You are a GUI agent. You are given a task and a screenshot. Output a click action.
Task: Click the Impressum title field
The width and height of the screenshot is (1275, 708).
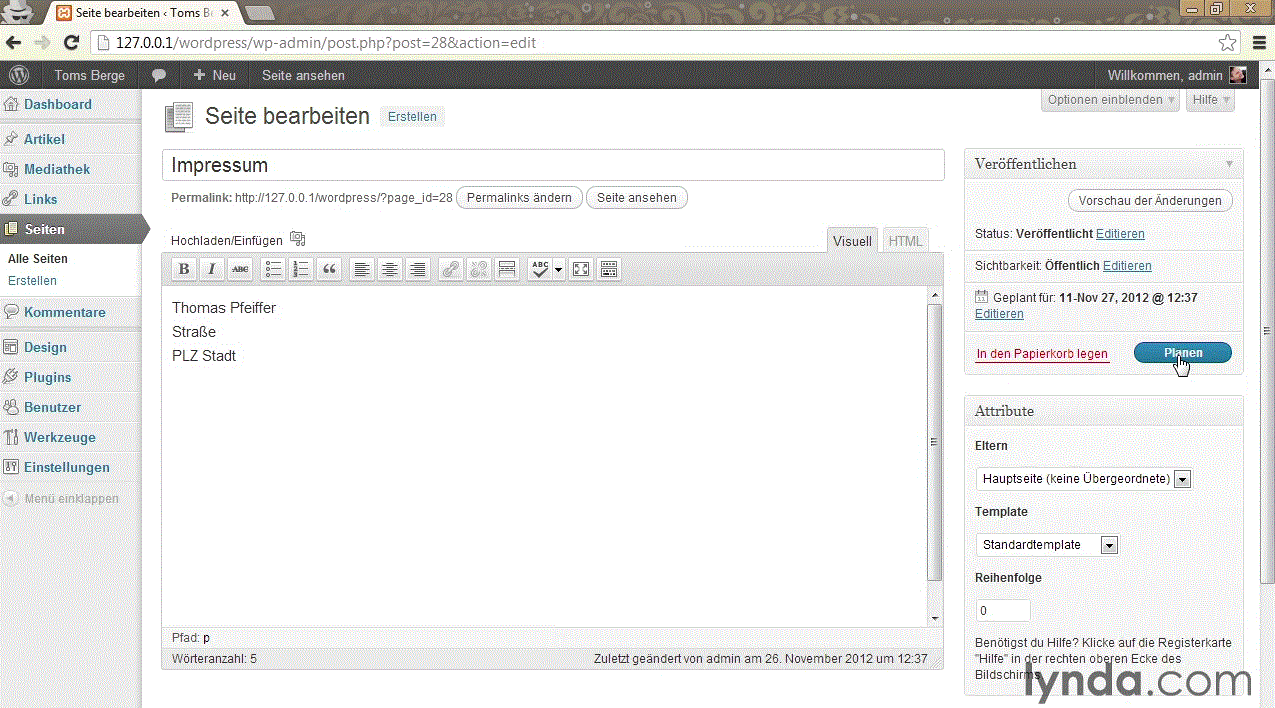[553, 165]
